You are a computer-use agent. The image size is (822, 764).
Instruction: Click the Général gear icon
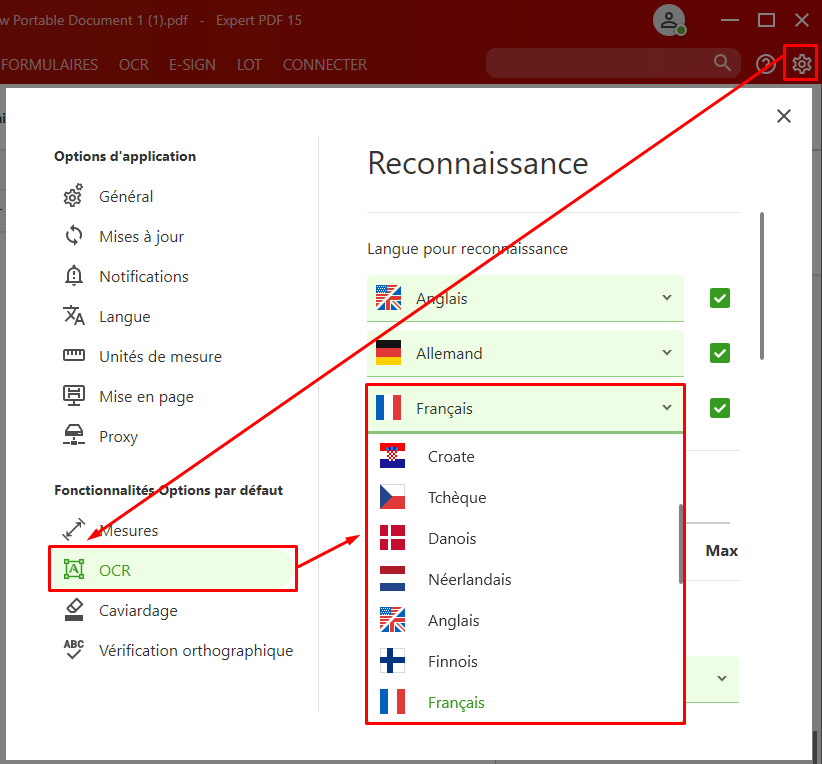point(73,196)
